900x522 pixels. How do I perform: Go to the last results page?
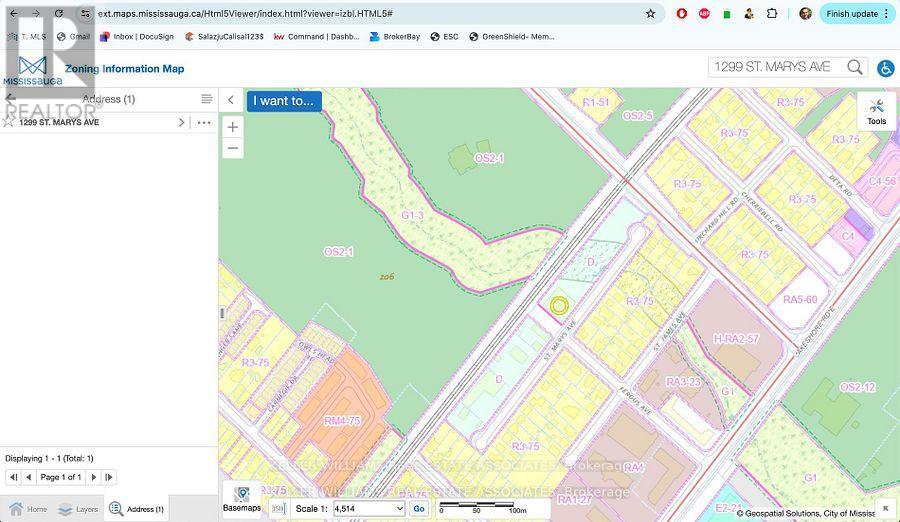(109, 477)
